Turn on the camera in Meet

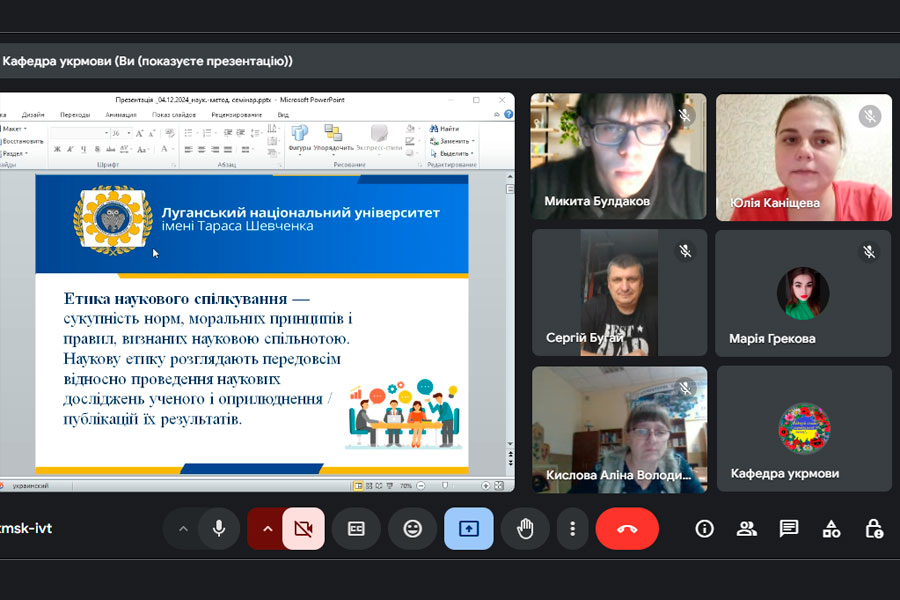303,528
